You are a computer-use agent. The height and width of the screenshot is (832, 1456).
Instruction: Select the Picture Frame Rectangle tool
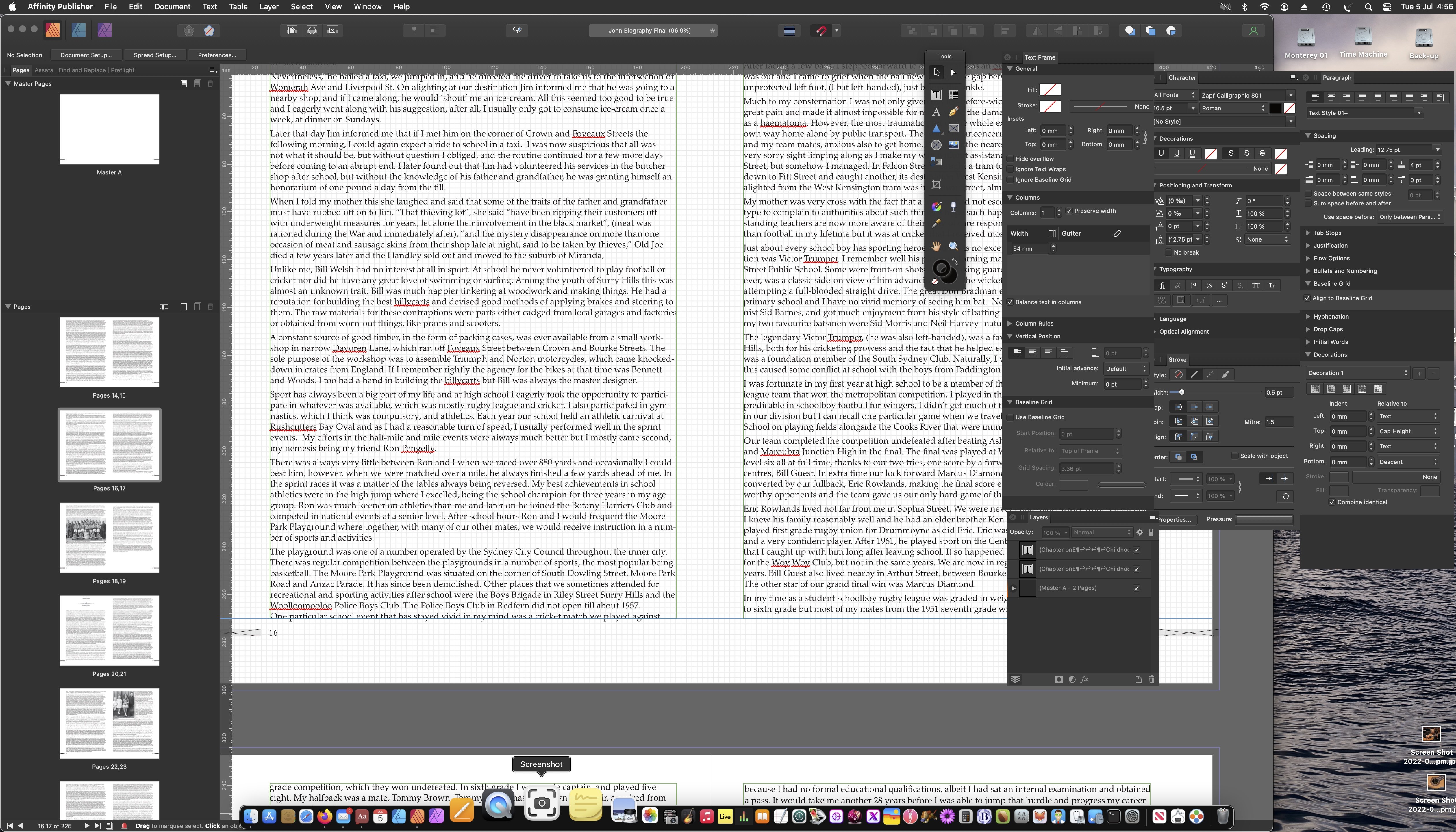[x=953, y=129]
